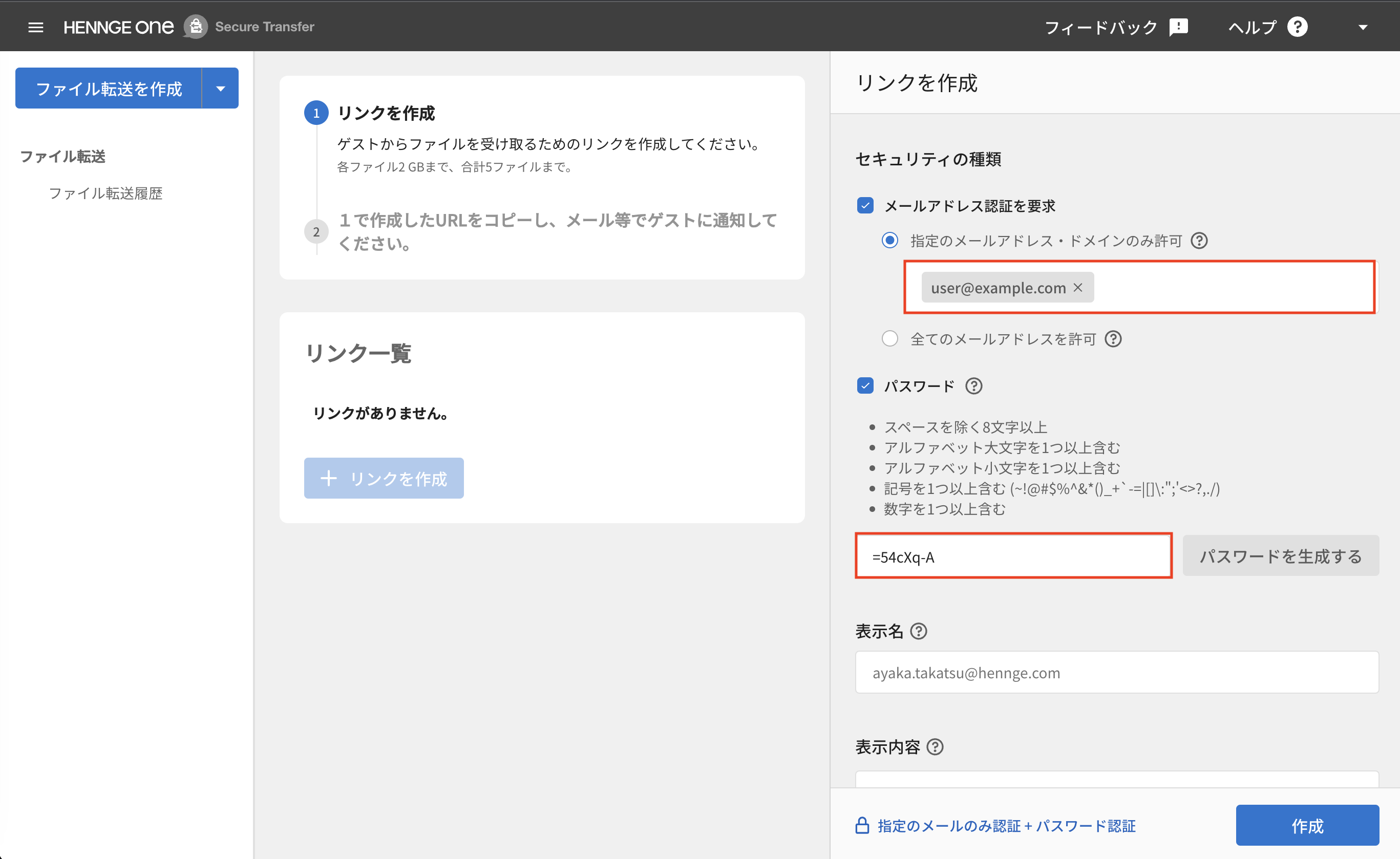The width and height of the screenshot is (1400, 859).
Task: Show help for 全てのメールアドレスを許可
Action: pyautogui.click(x=1113, y=338)
